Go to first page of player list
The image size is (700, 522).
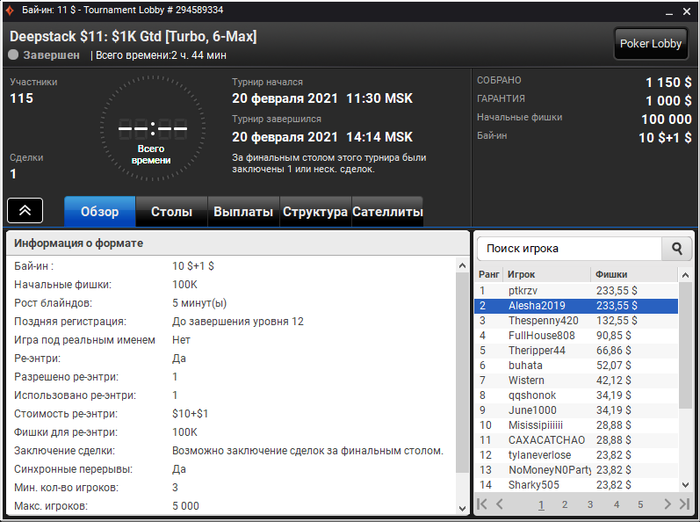[x=482, y=504]
